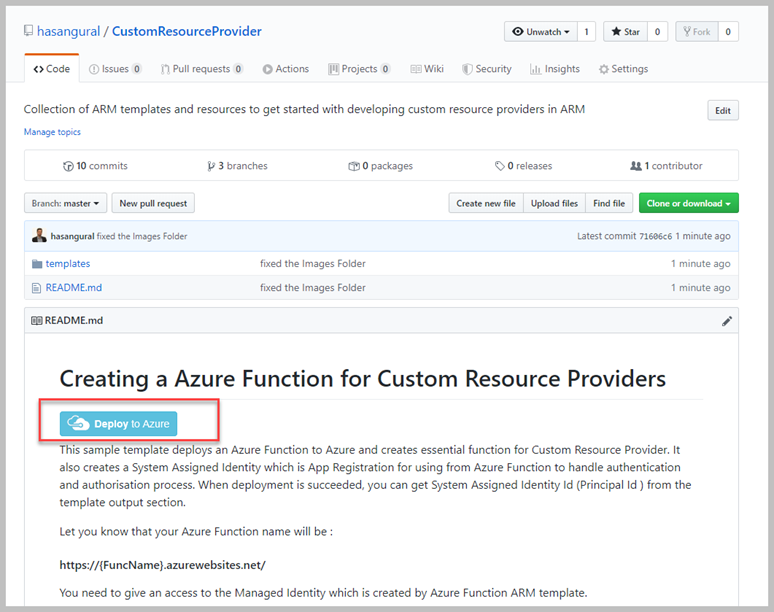
Task: Click the watchers count 1
Action: (x=586, y=32)
